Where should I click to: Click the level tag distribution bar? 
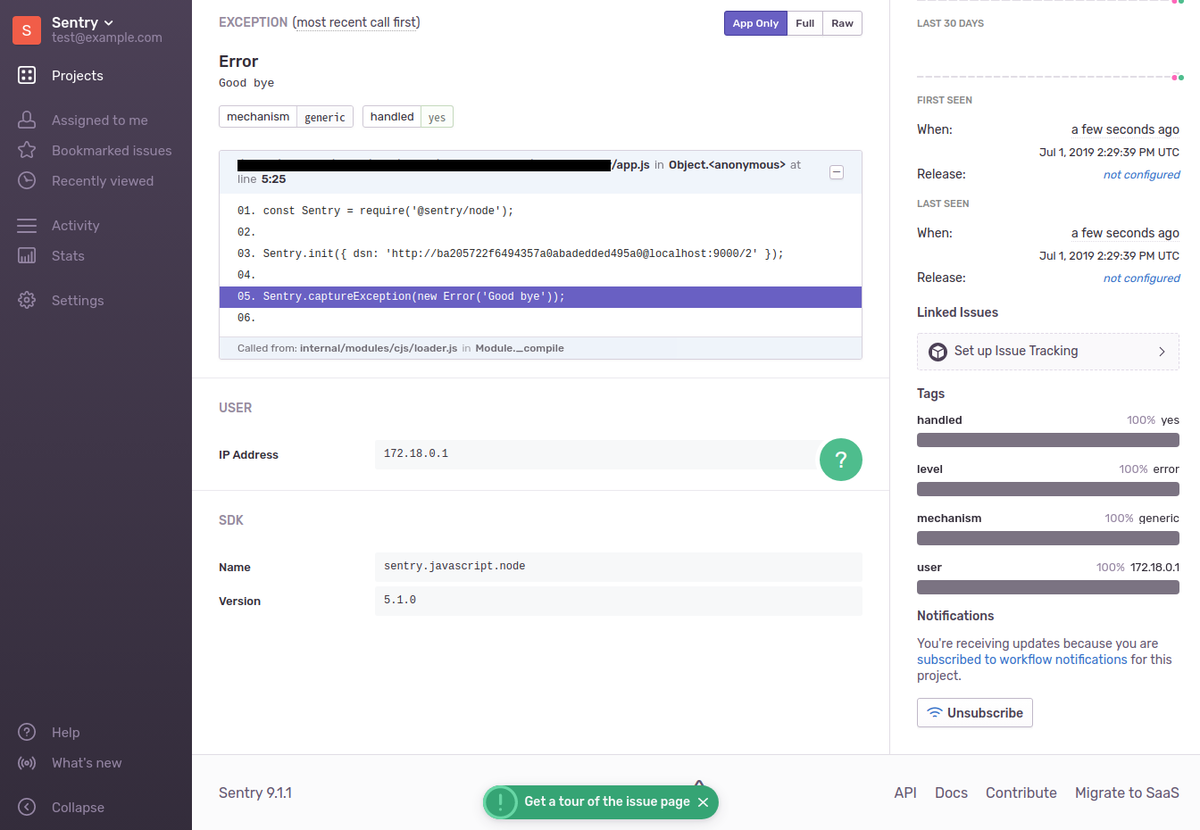1048,489
